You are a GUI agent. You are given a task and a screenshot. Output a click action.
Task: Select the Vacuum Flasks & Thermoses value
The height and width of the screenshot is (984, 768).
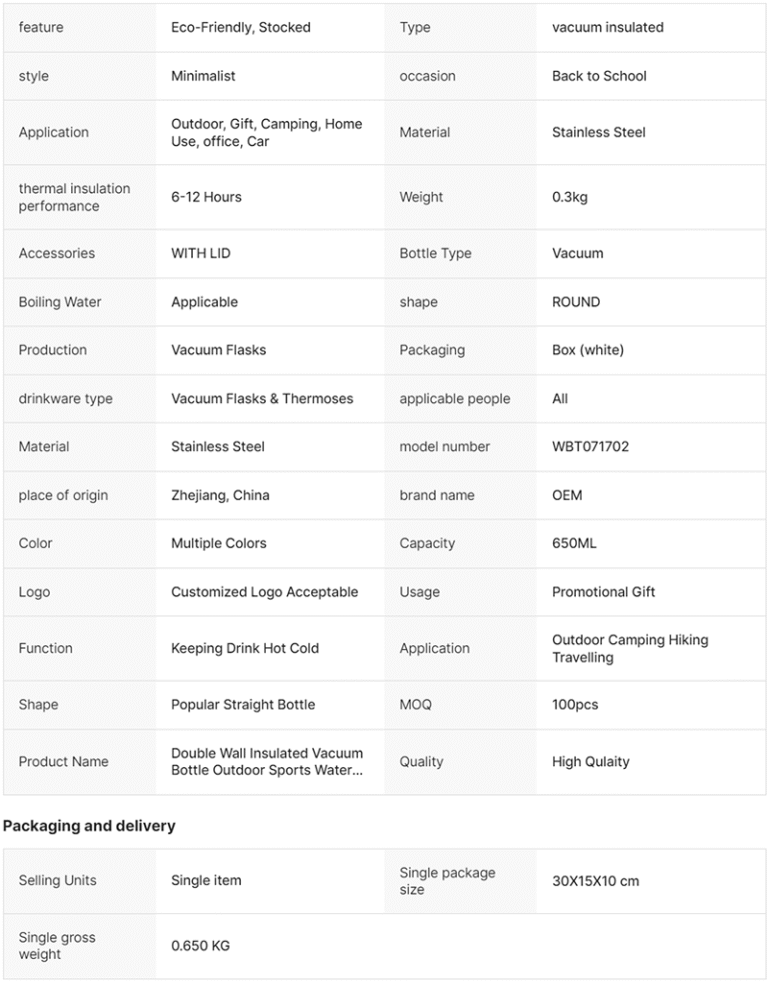tap(262, 398)
